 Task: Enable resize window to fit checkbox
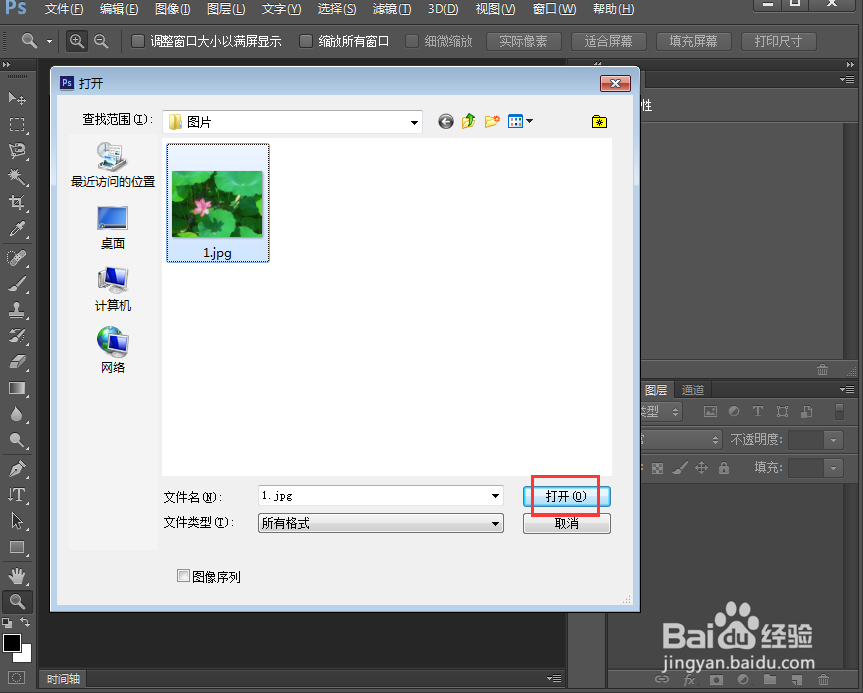tap(138, 41)
